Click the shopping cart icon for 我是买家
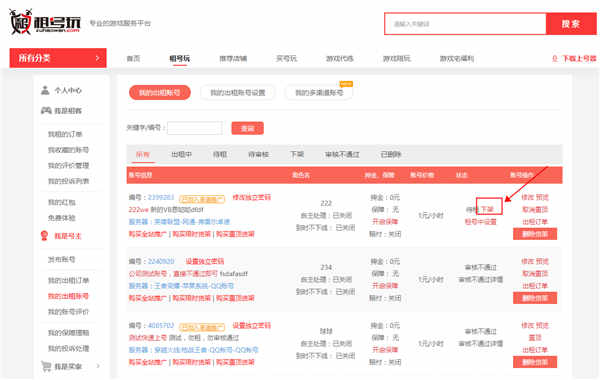 tap(46, 366)
